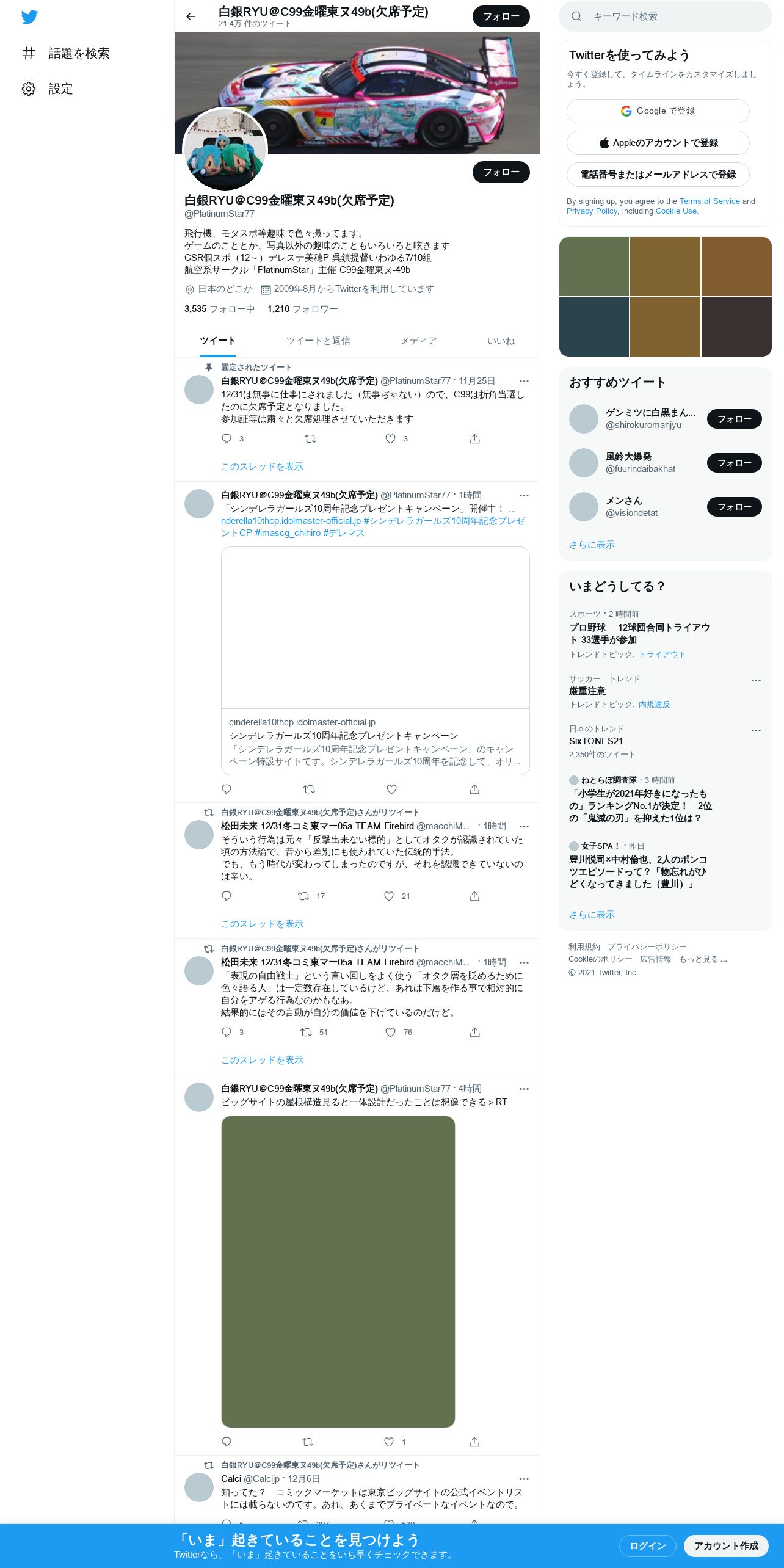This screenshot has height=1568, width=784.
Task: Retweet the シンデレラガールズ campaign tweet
Action: 310,789
